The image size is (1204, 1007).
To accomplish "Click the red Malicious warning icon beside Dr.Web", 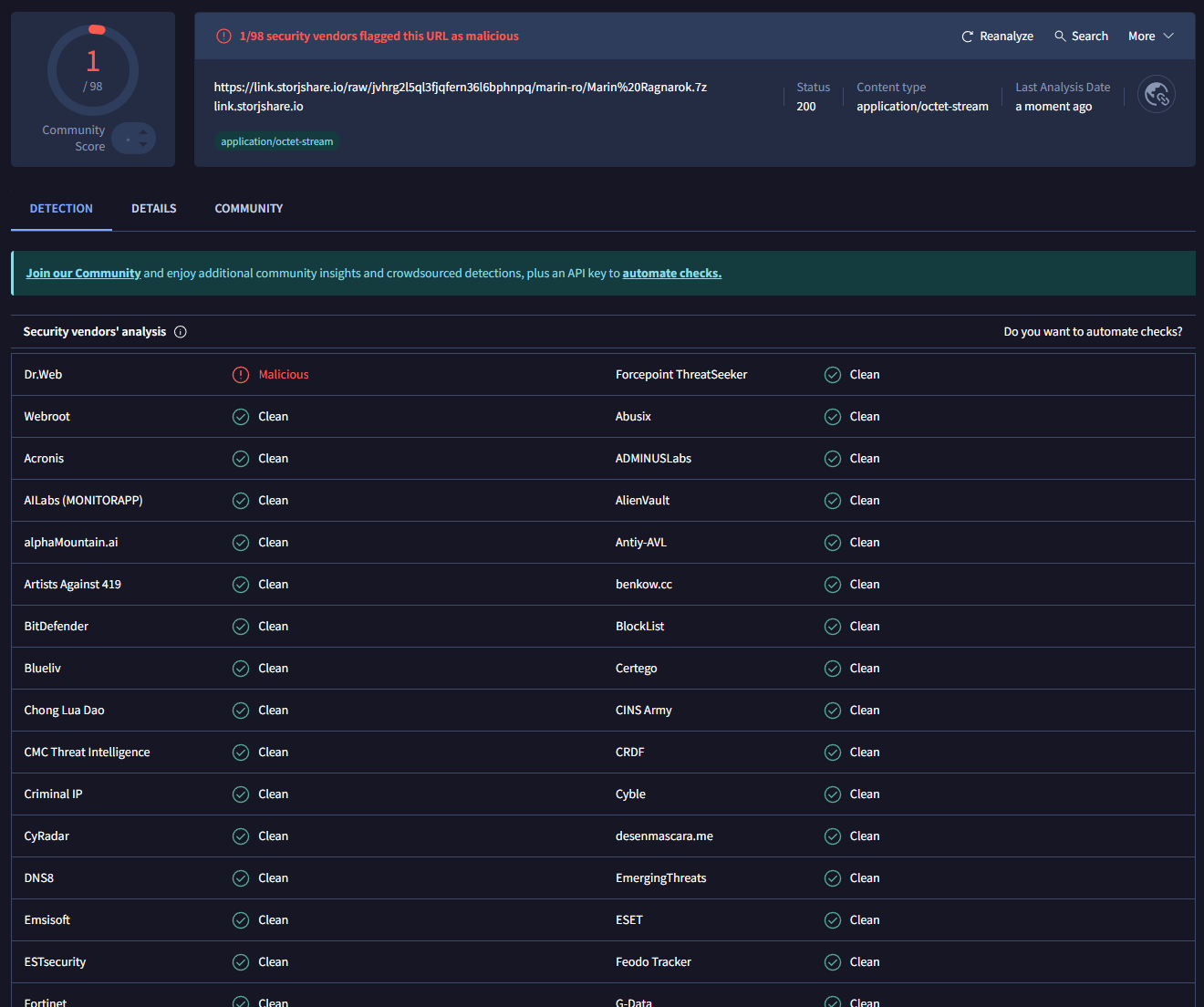I will [240, 374].
